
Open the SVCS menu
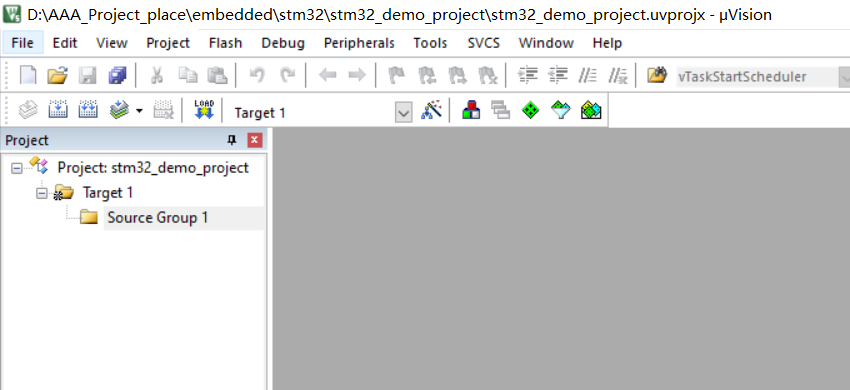(484, 43)
